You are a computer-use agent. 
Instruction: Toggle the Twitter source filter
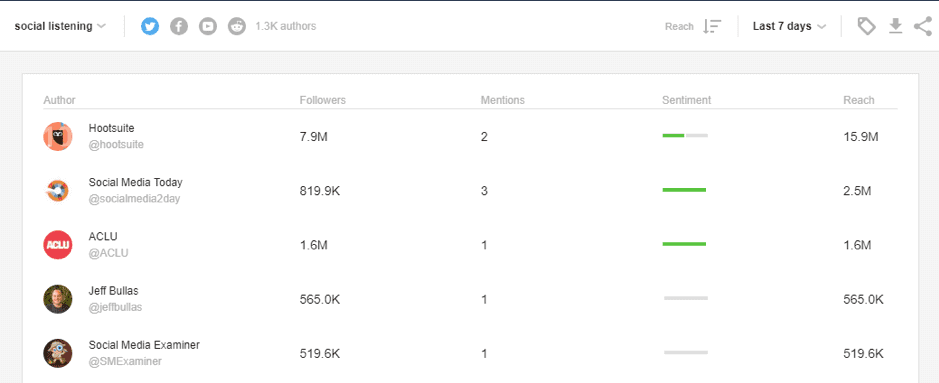[150, 26]
